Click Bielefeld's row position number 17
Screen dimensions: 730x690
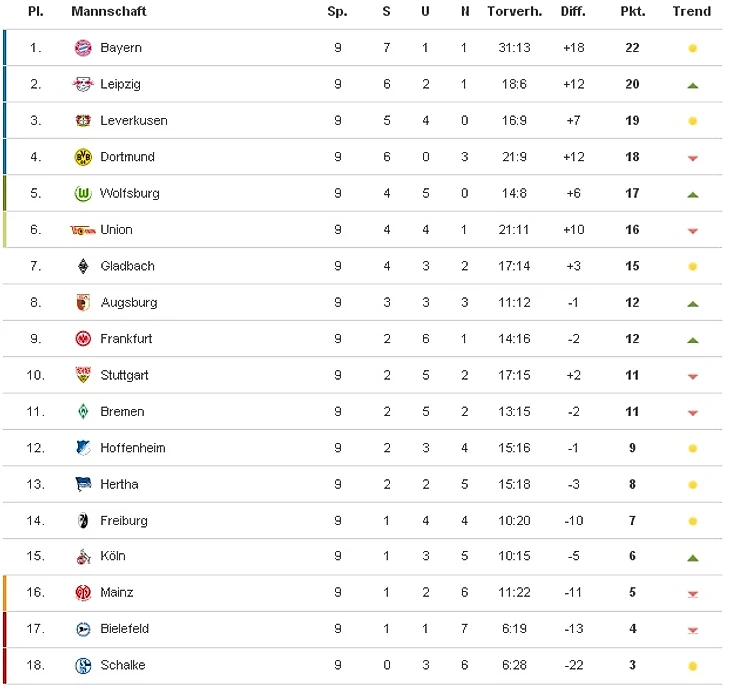click(36, 629)
